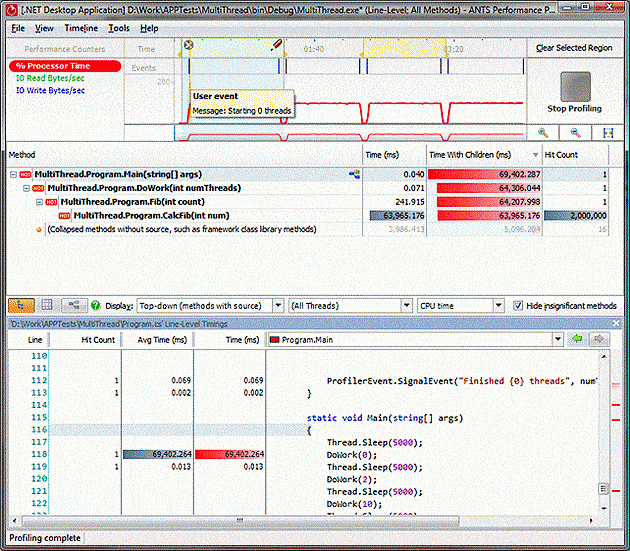Click the down scroll arrow of source view
This screenshot has height=551, width=630.
click(x=604, y=508)
